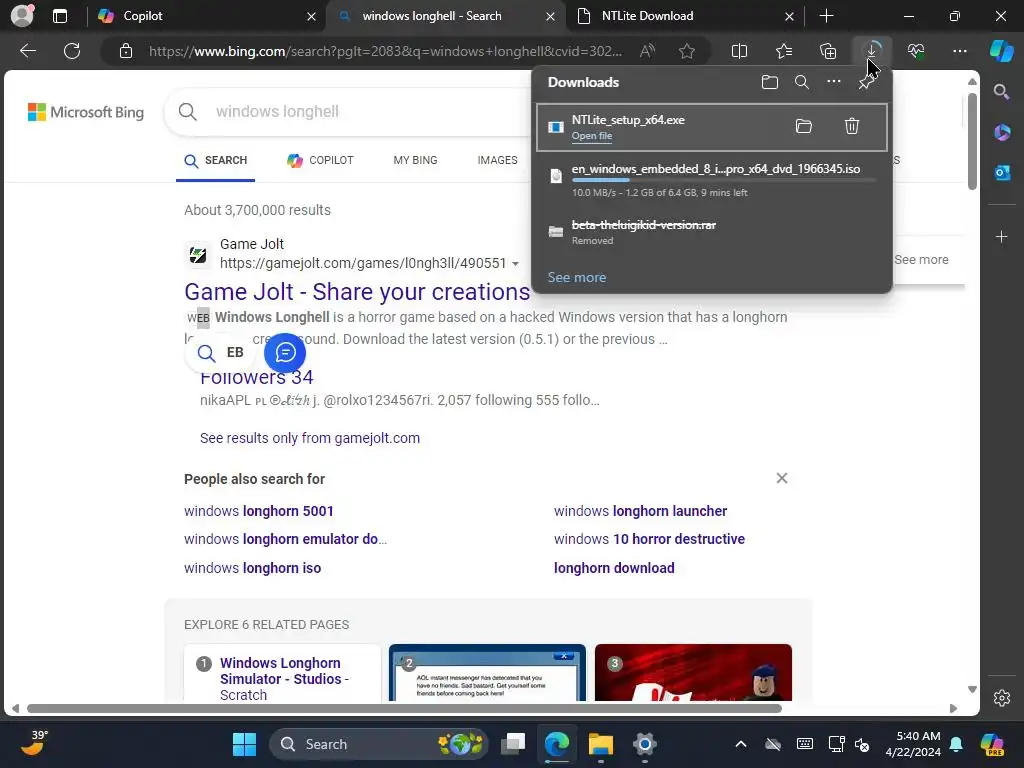Open related page thumbnail number 3
This screenshot has height=768, width=1024.
693,673
